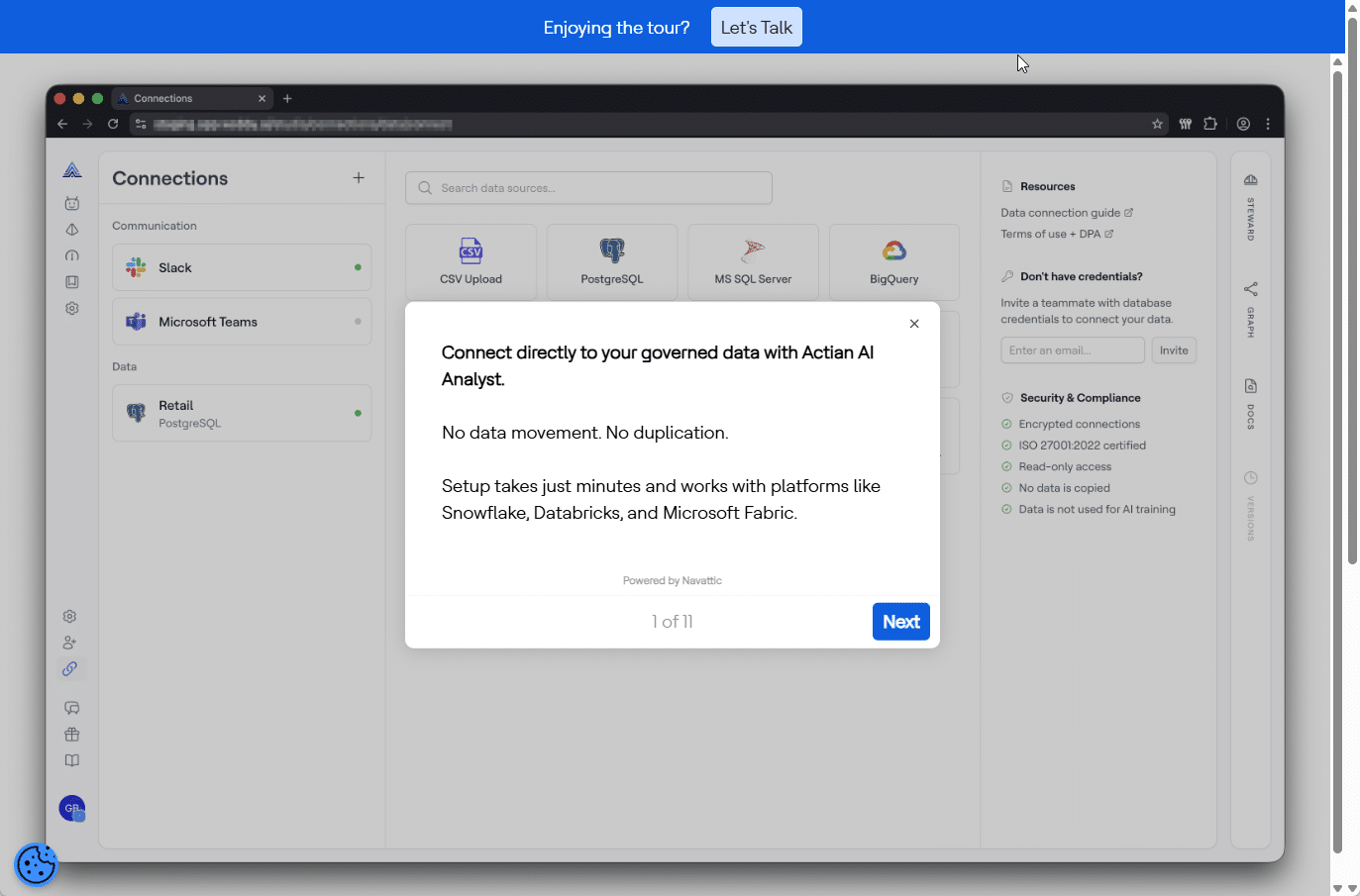Open the open-book icon in sidebar
This screenshot has width=1360, height=896.
coord(72,760)
